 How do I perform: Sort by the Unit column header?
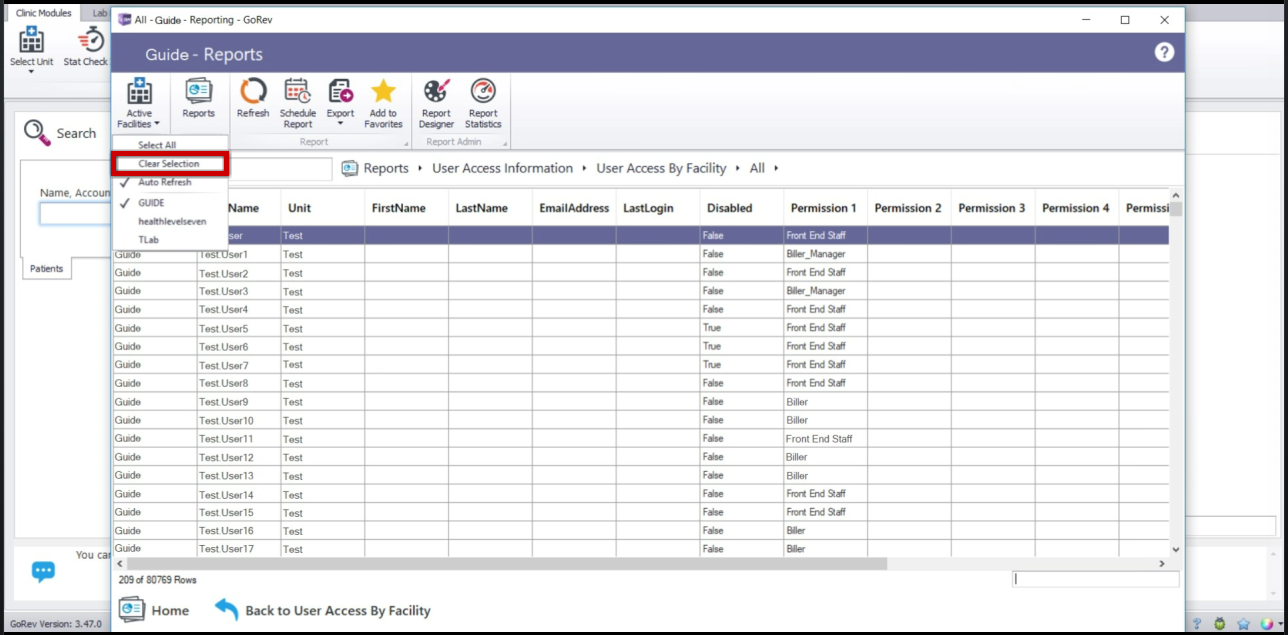(x=323, y=208)
